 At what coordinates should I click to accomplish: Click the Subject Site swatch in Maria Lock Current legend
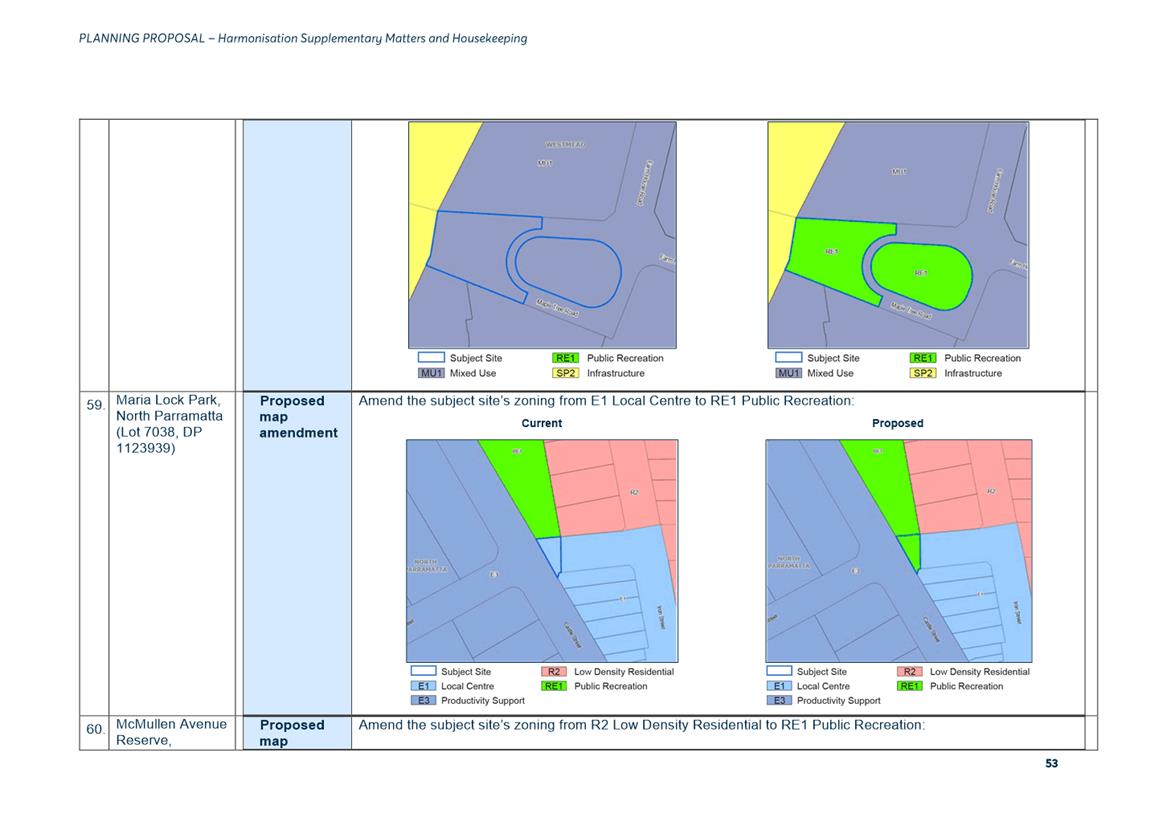click(423, 671)
